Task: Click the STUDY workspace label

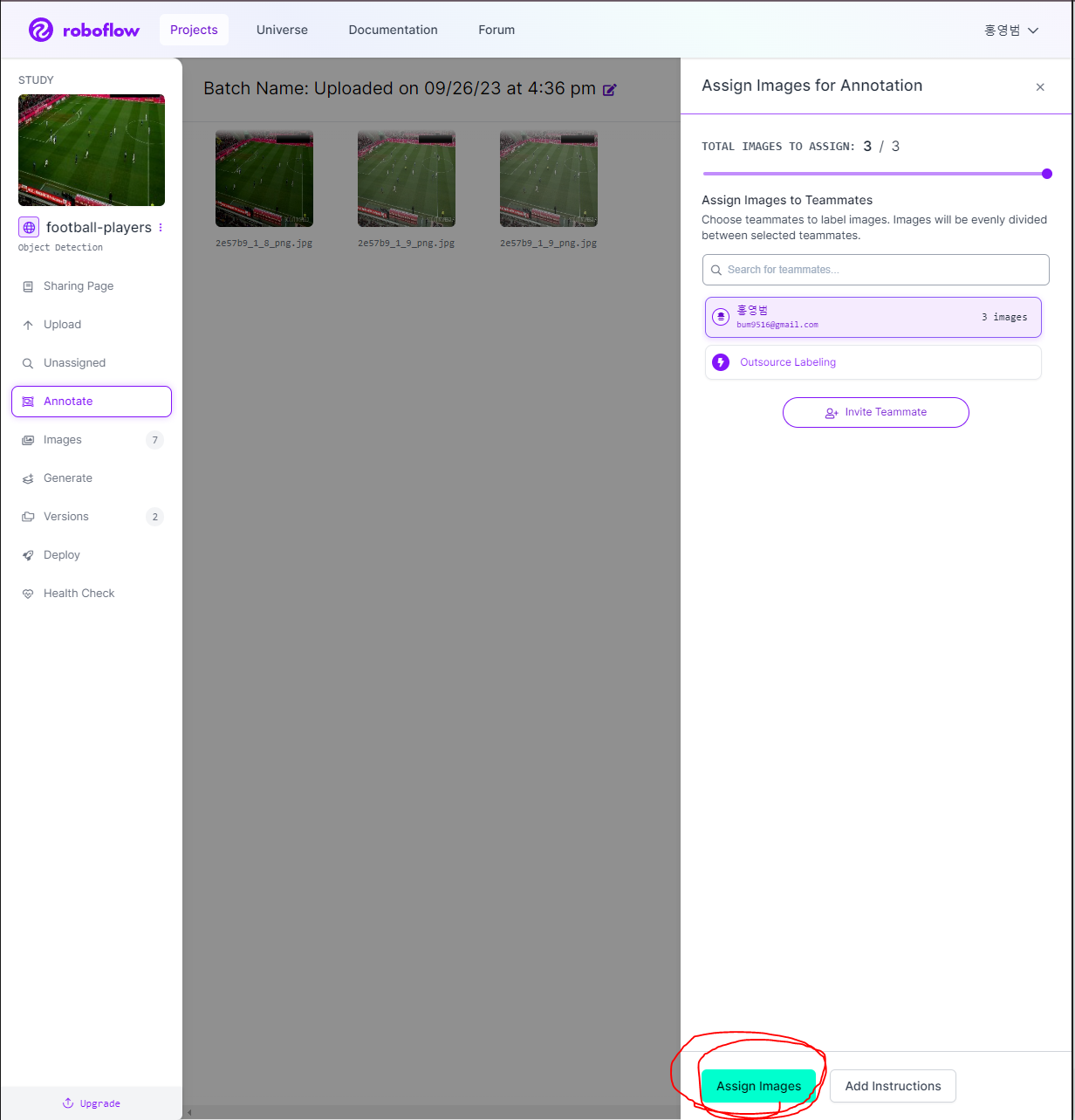Action: coord(36,80)
